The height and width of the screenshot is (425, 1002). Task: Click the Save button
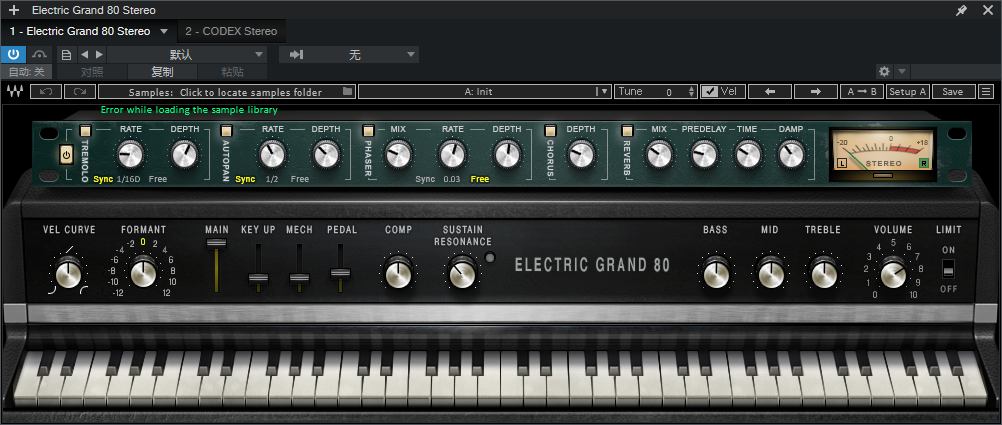953,91
